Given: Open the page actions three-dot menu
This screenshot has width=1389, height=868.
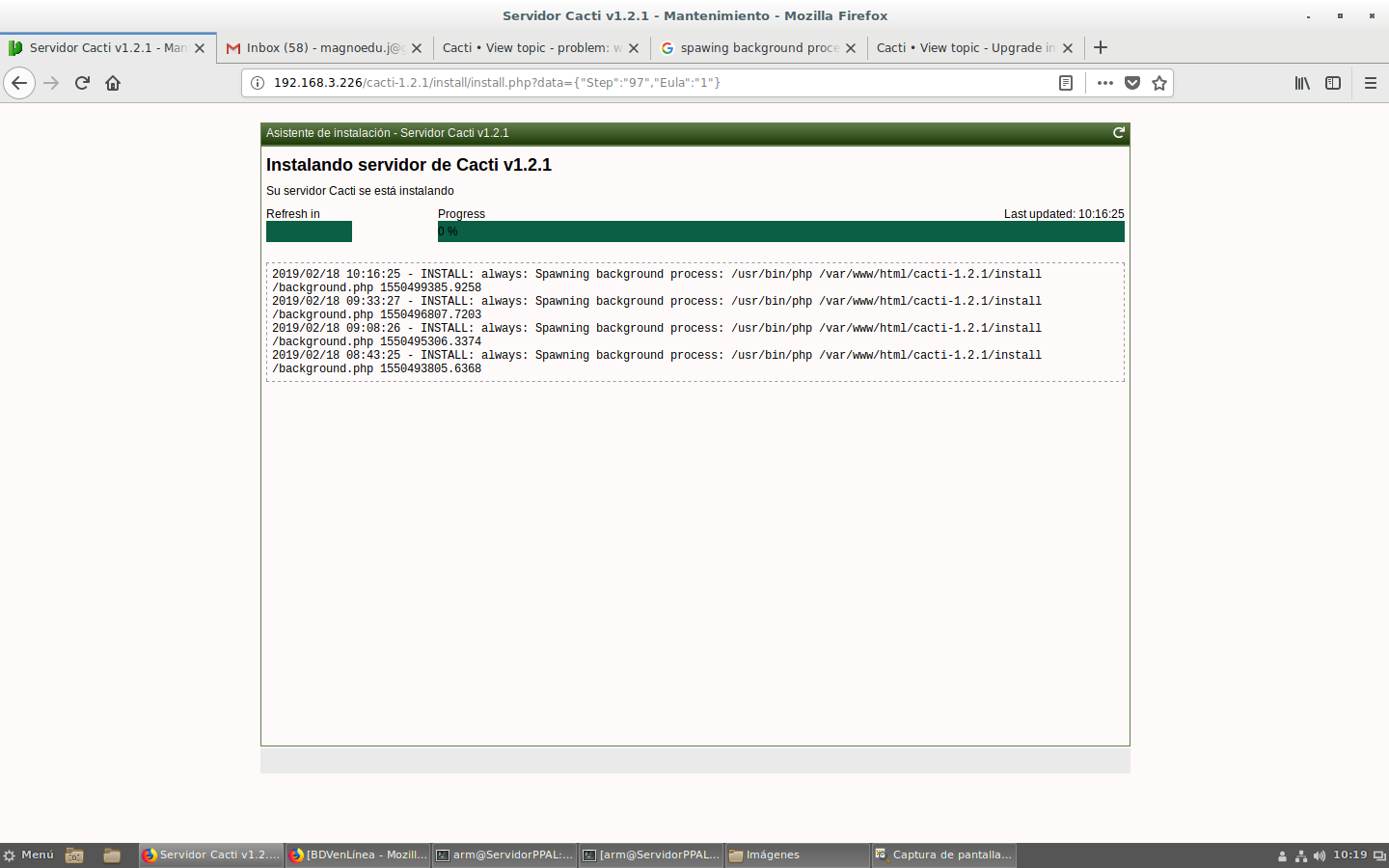Looking at the screenshot, I should click(x=1105, y=83).
